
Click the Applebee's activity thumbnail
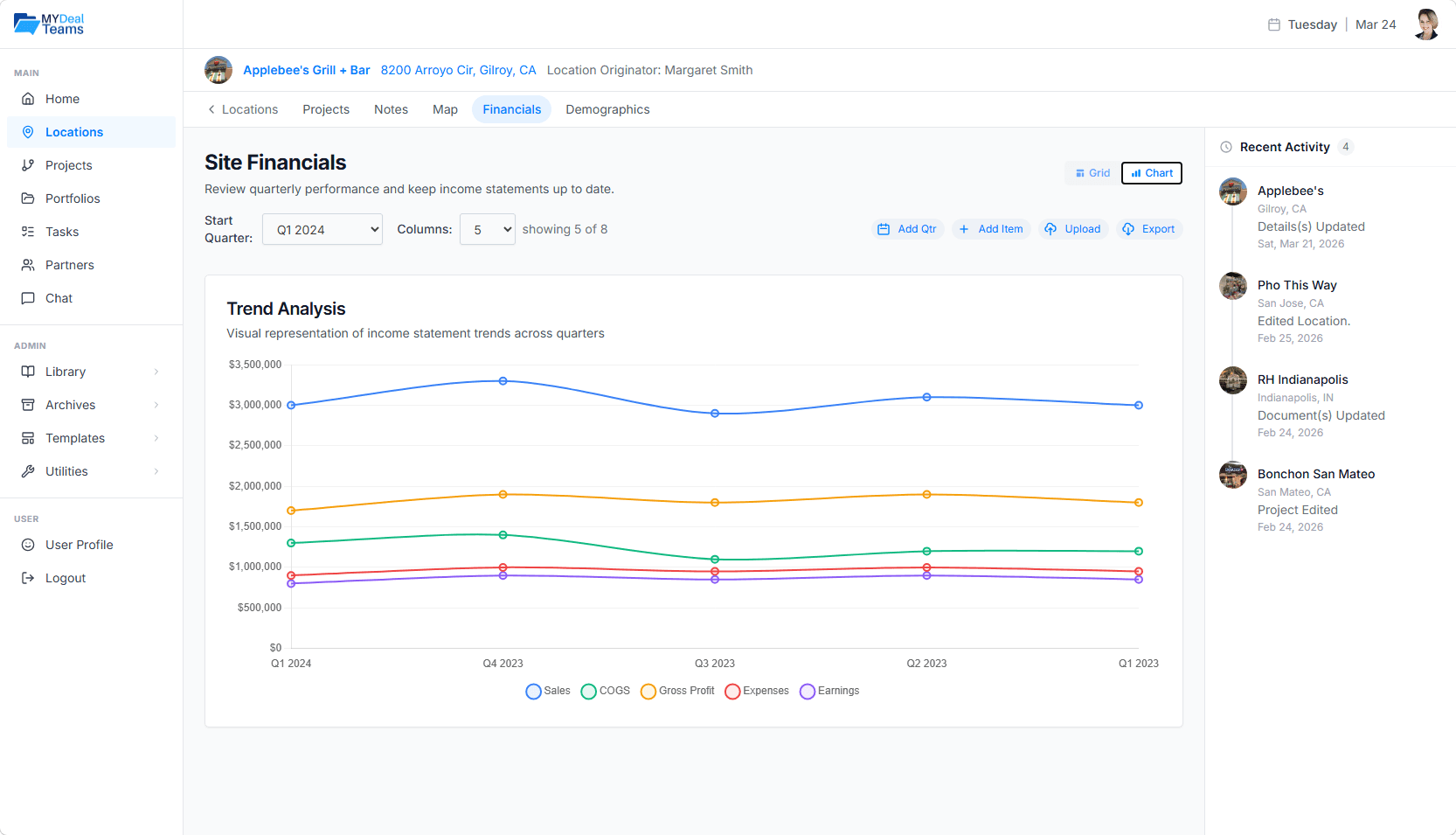click(1233, 191)
